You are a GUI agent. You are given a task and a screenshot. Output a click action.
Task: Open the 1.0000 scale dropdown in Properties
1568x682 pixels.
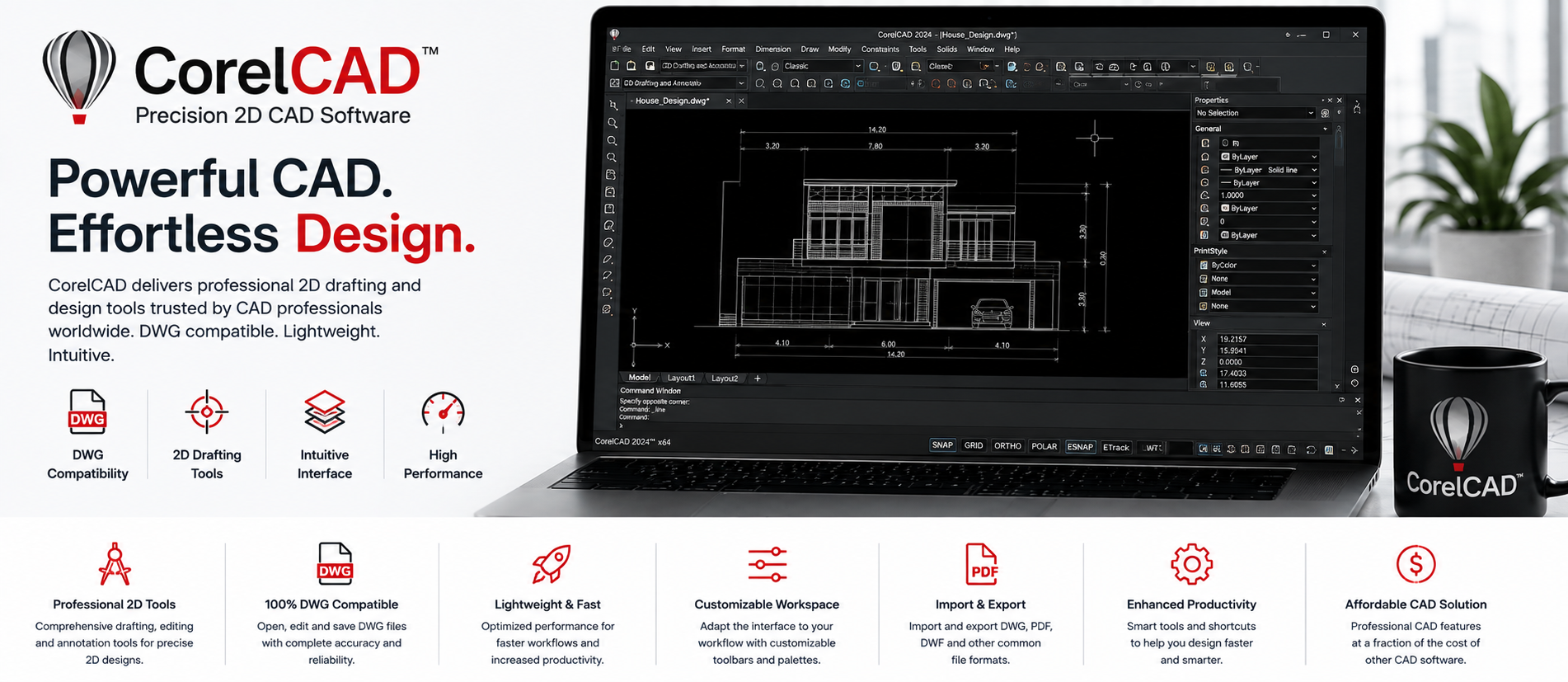(x=1268, y=195)
